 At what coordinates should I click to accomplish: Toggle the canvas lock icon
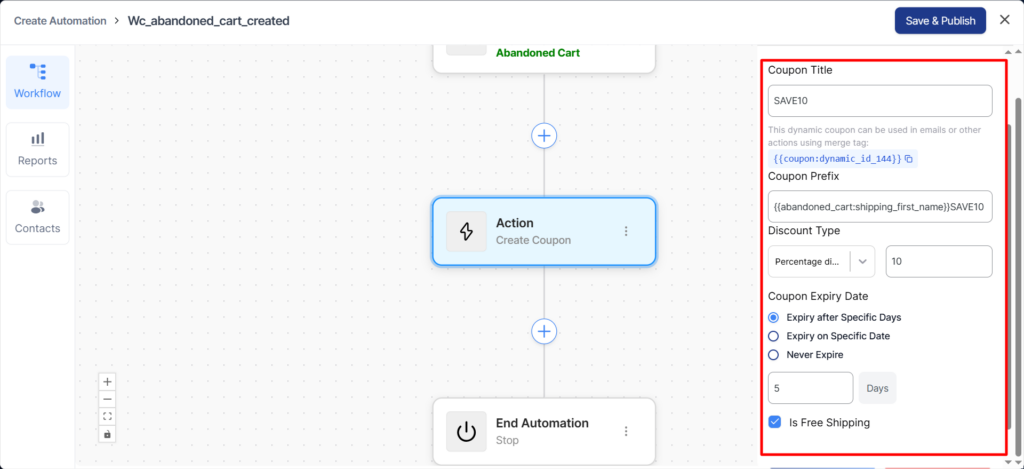pos(108,434)
